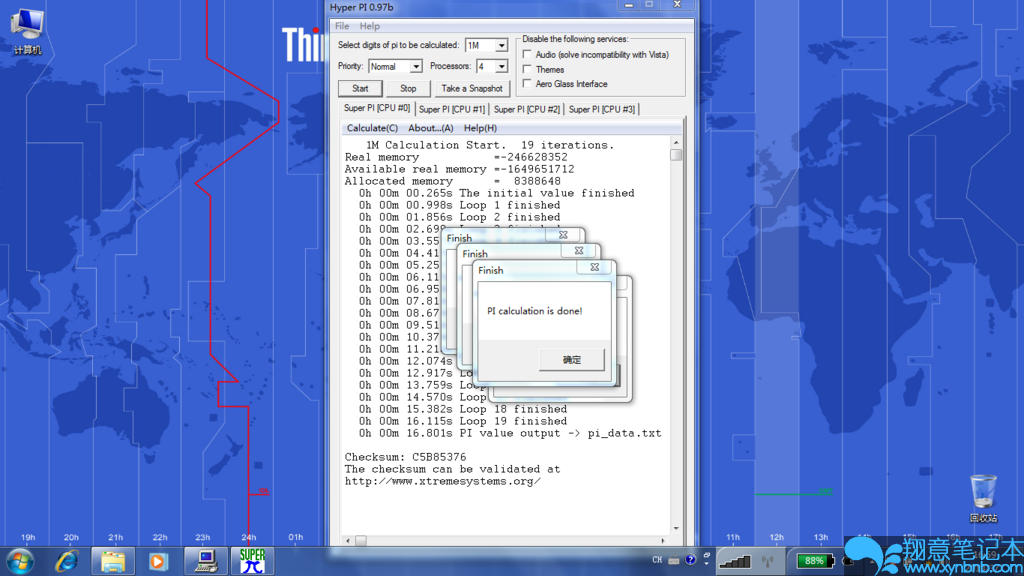1024x576 pixels.
Task: Click the output scroll up arrow
Action: coord(676,142)
